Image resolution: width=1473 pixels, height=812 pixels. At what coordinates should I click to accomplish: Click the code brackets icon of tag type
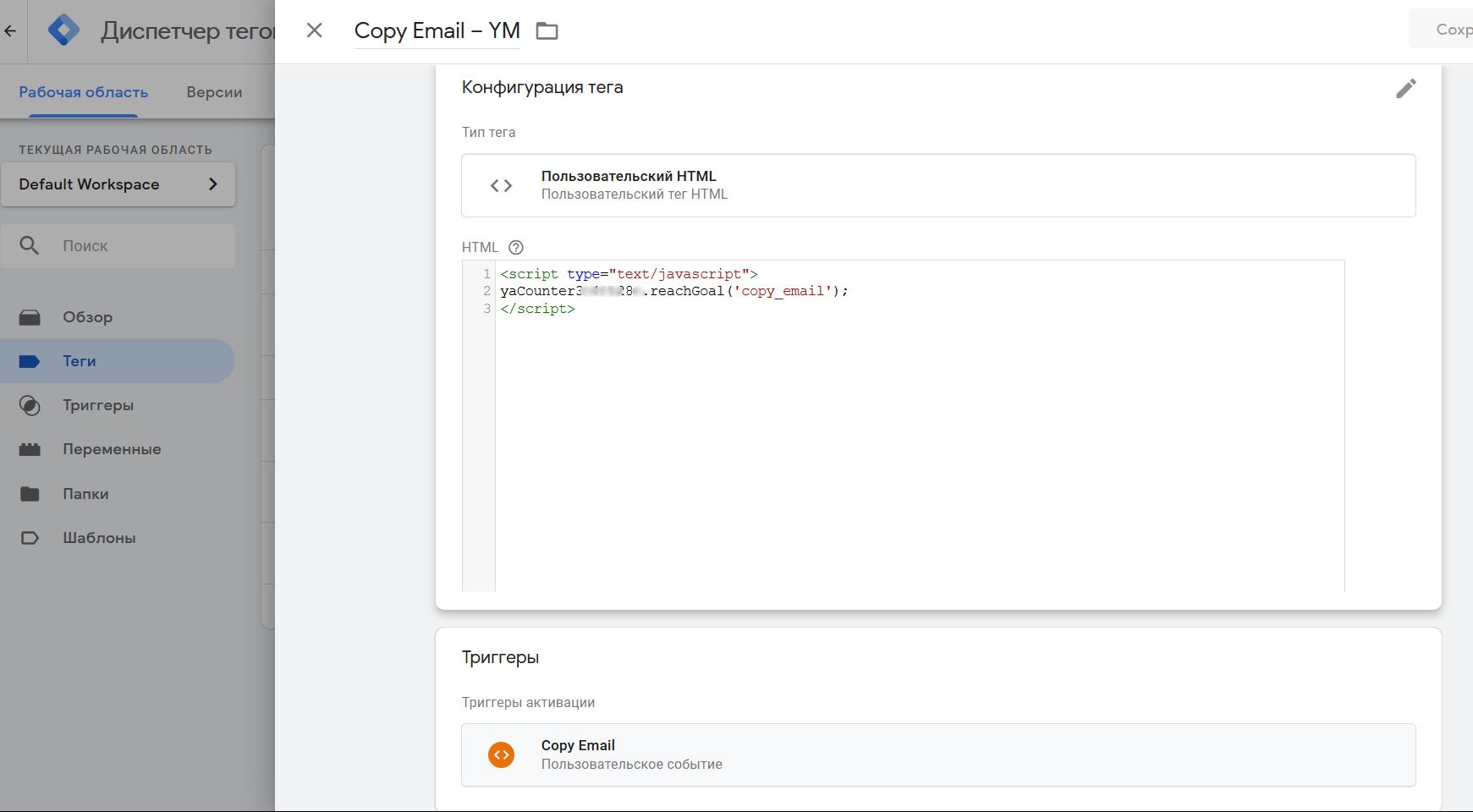click(502, 185)
